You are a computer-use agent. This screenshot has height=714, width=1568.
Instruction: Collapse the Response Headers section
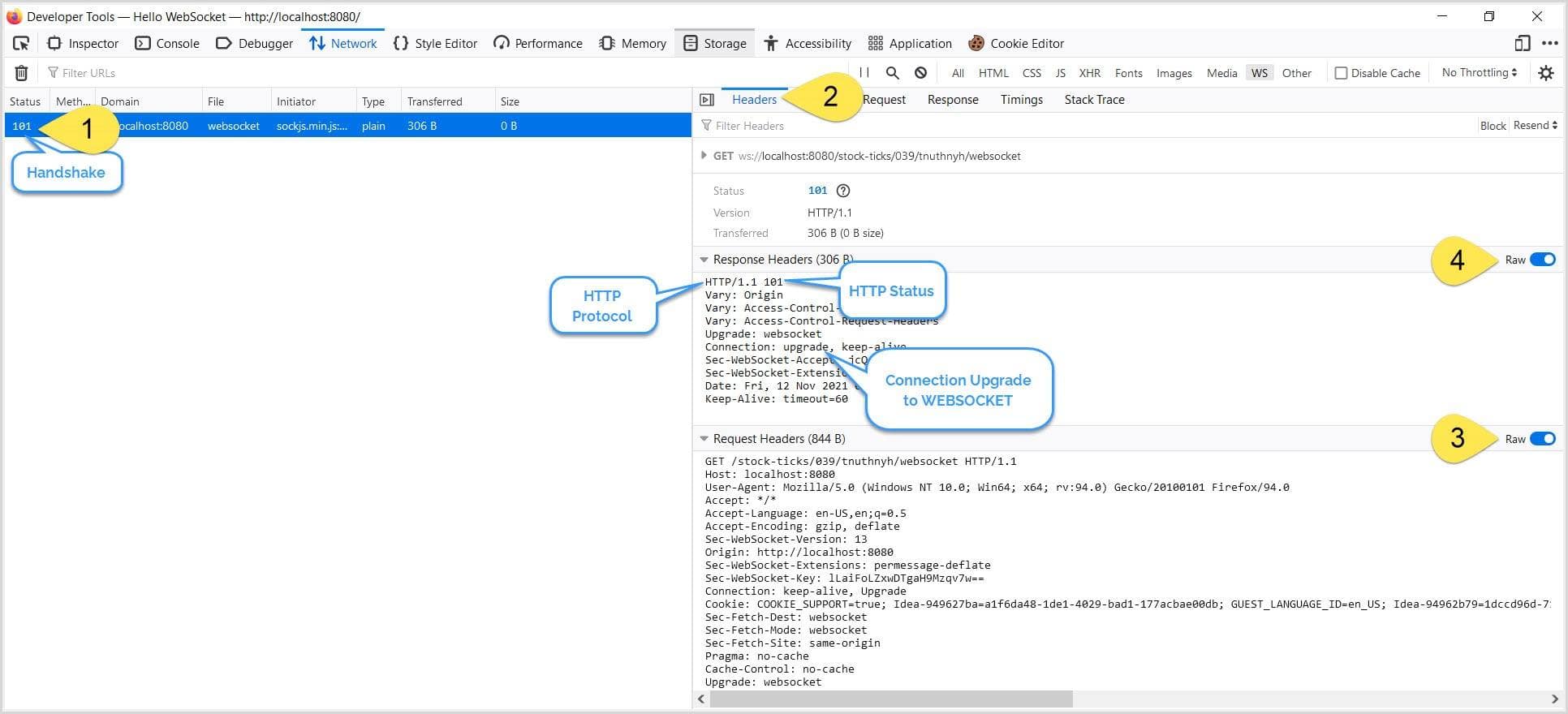[704, 260]
